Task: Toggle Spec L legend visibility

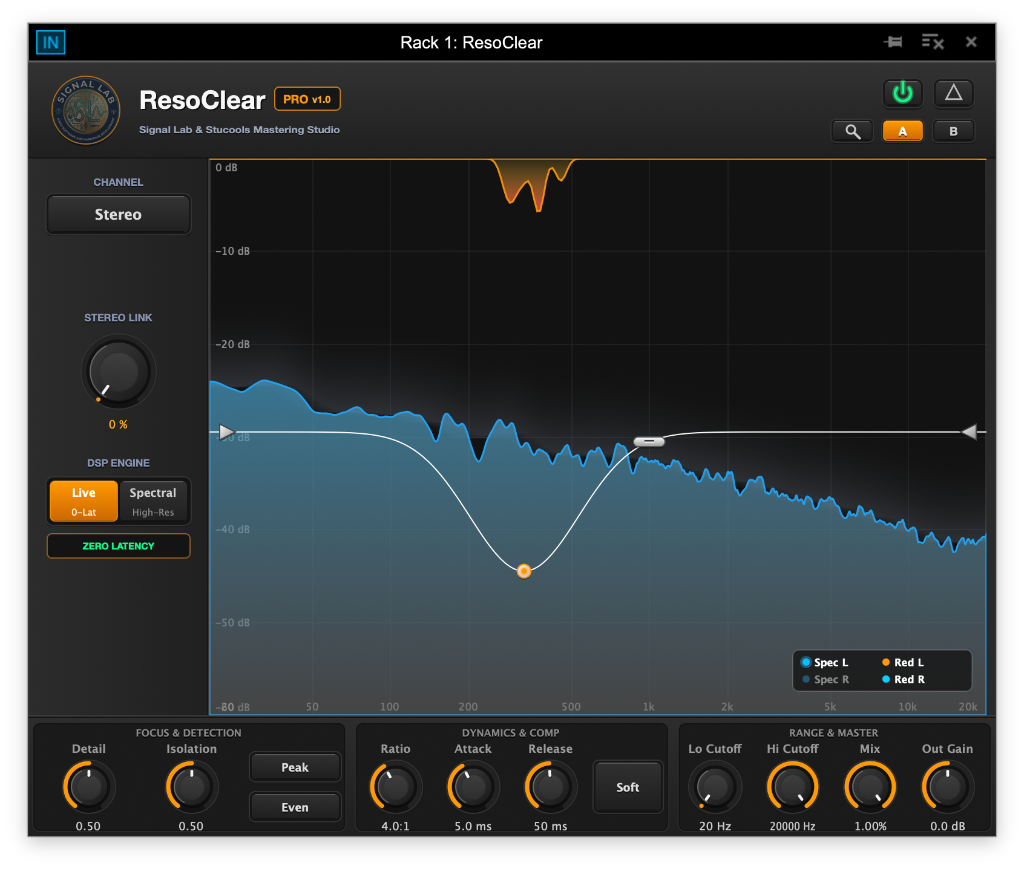Action: 825,662
